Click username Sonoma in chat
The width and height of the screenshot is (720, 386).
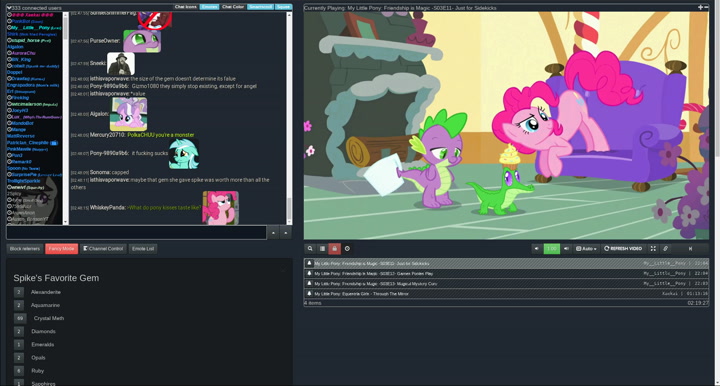tap(100, 173)
